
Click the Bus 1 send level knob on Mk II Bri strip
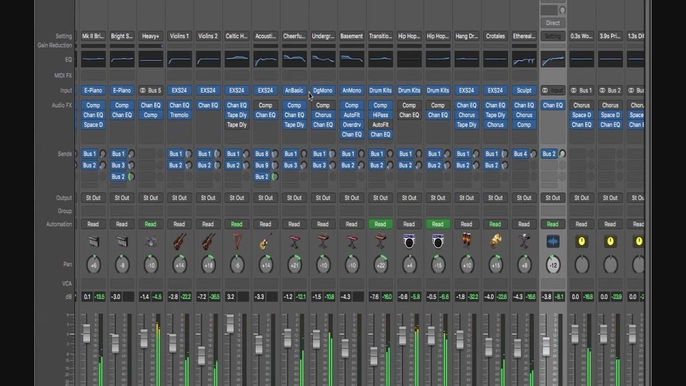(x=102, y=154)
